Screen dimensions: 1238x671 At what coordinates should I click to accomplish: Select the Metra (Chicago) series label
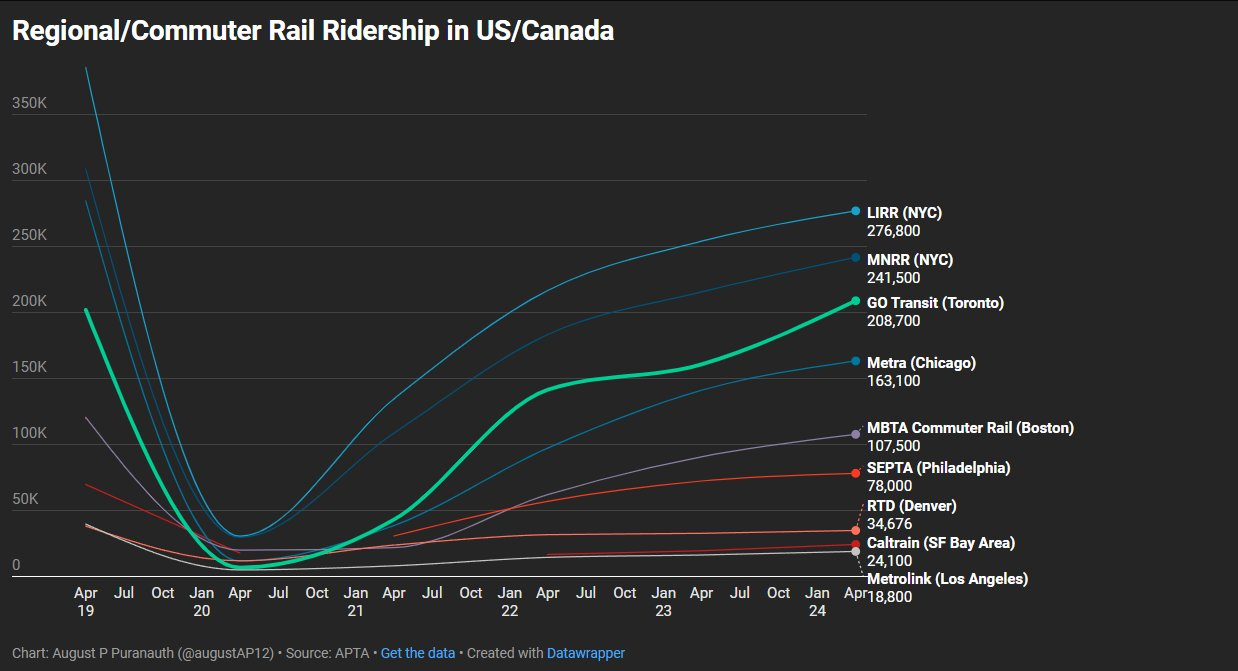921,363
